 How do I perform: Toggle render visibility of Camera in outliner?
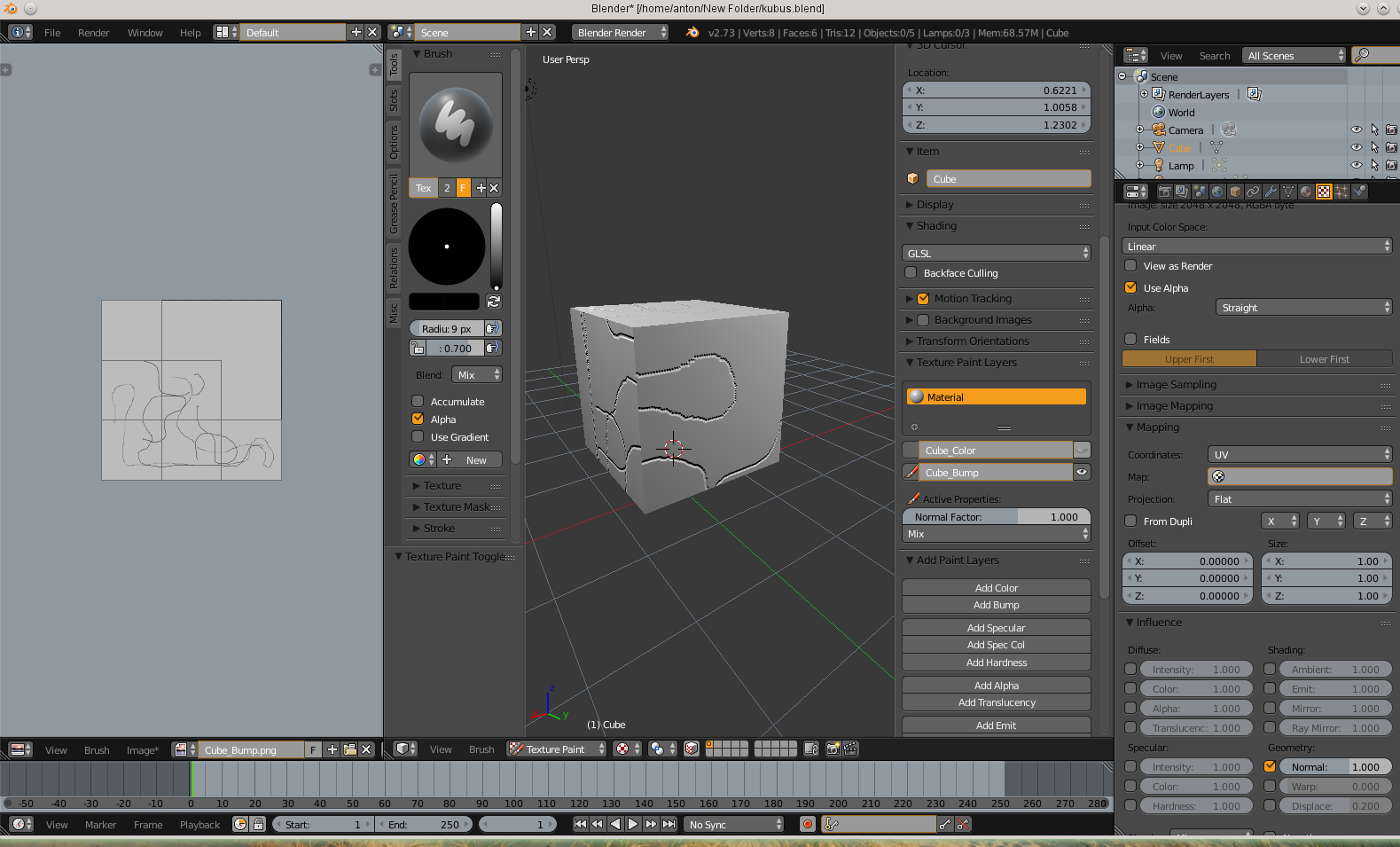pyautogui.click(x=1391, y=129)
